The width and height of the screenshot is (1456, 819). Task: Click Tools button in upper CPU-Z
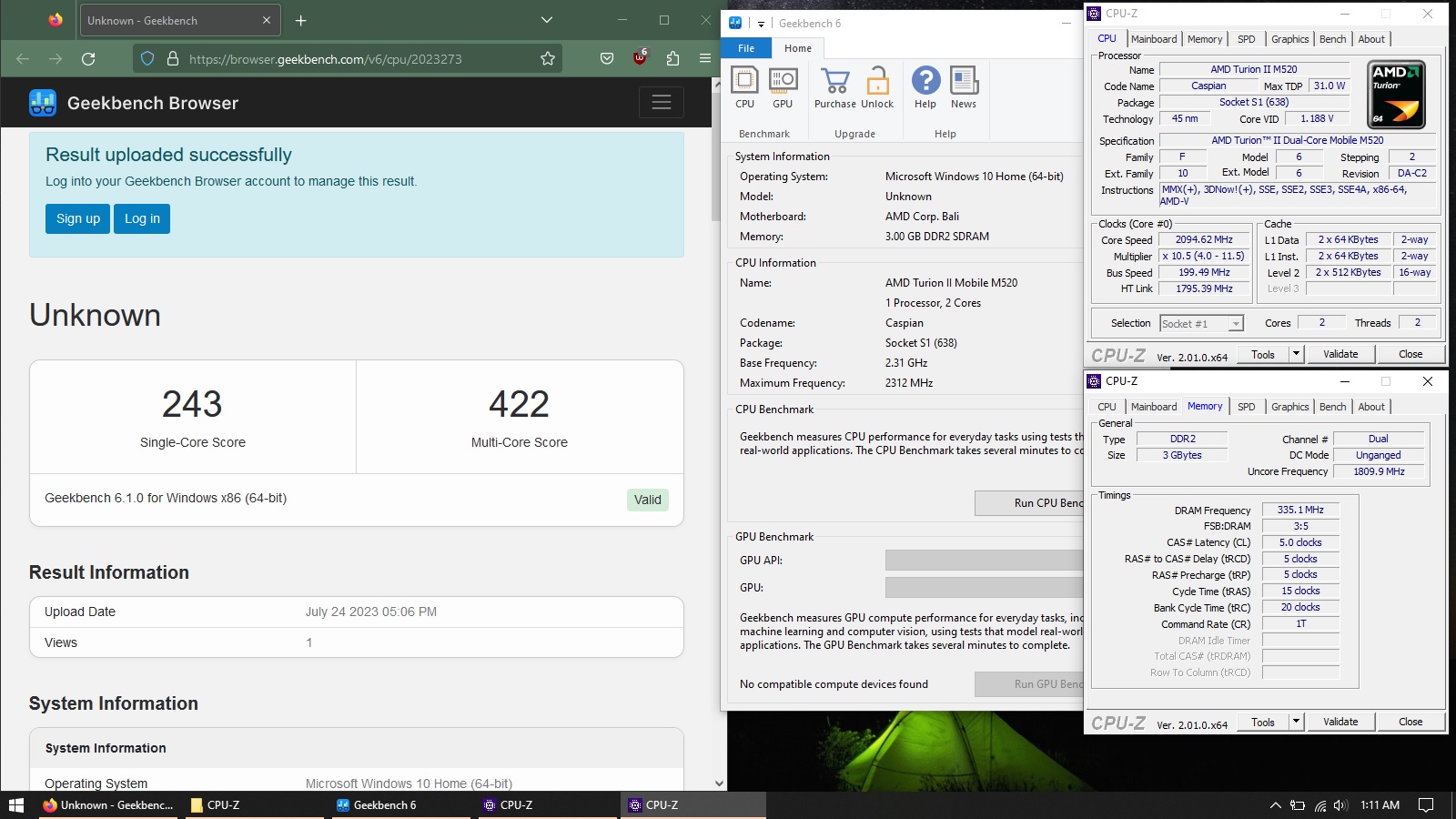click(1263, 354)
